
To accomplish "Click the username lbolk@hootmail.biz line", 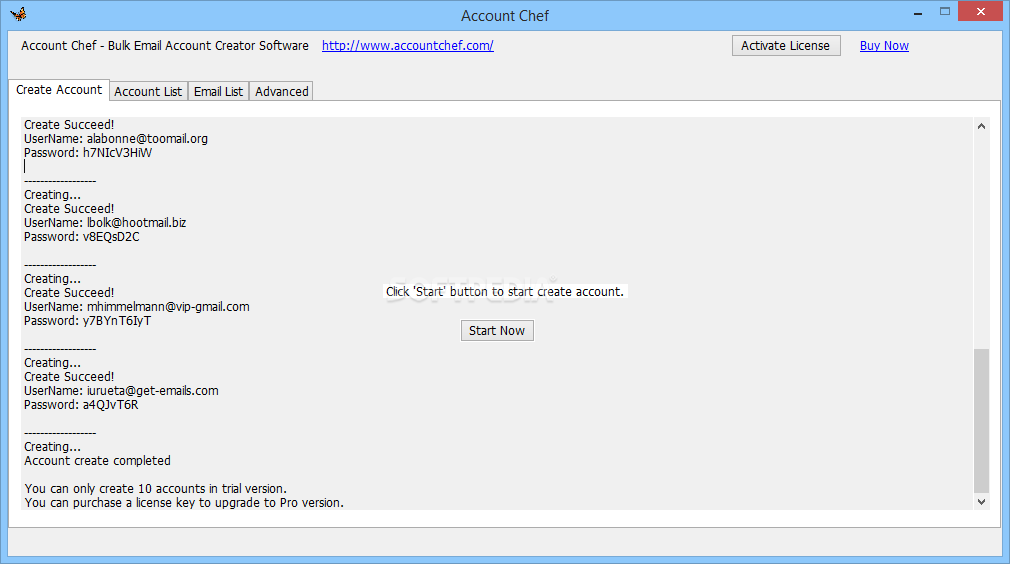I will 105,223.
